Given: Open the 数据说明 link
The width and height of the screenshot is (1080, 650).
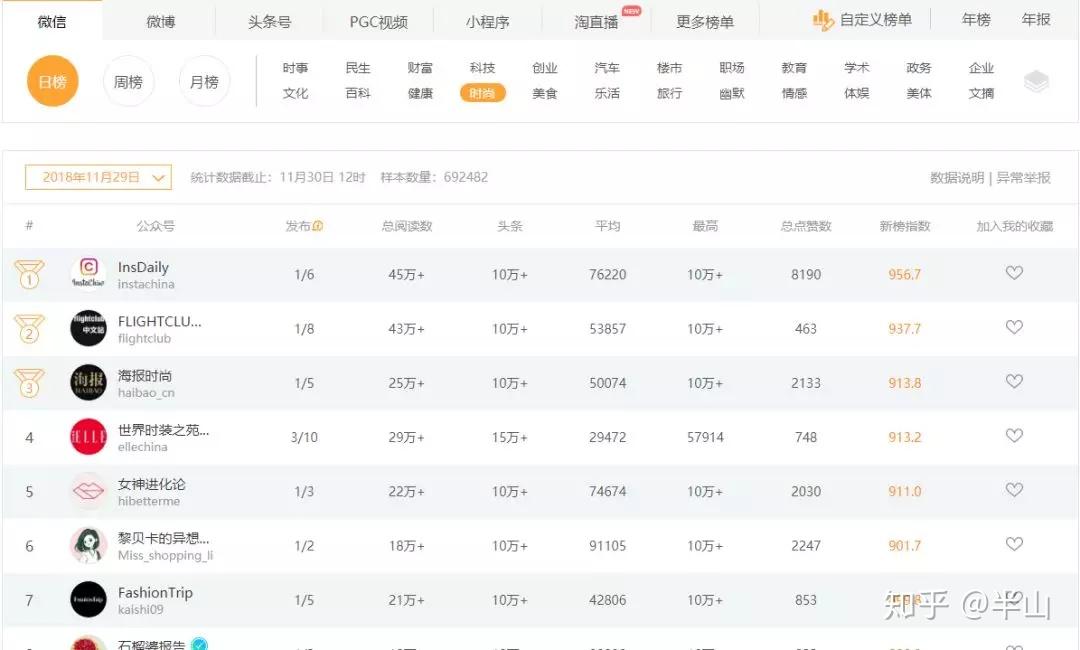Looking at the screenshot, I should pos(957,178).
